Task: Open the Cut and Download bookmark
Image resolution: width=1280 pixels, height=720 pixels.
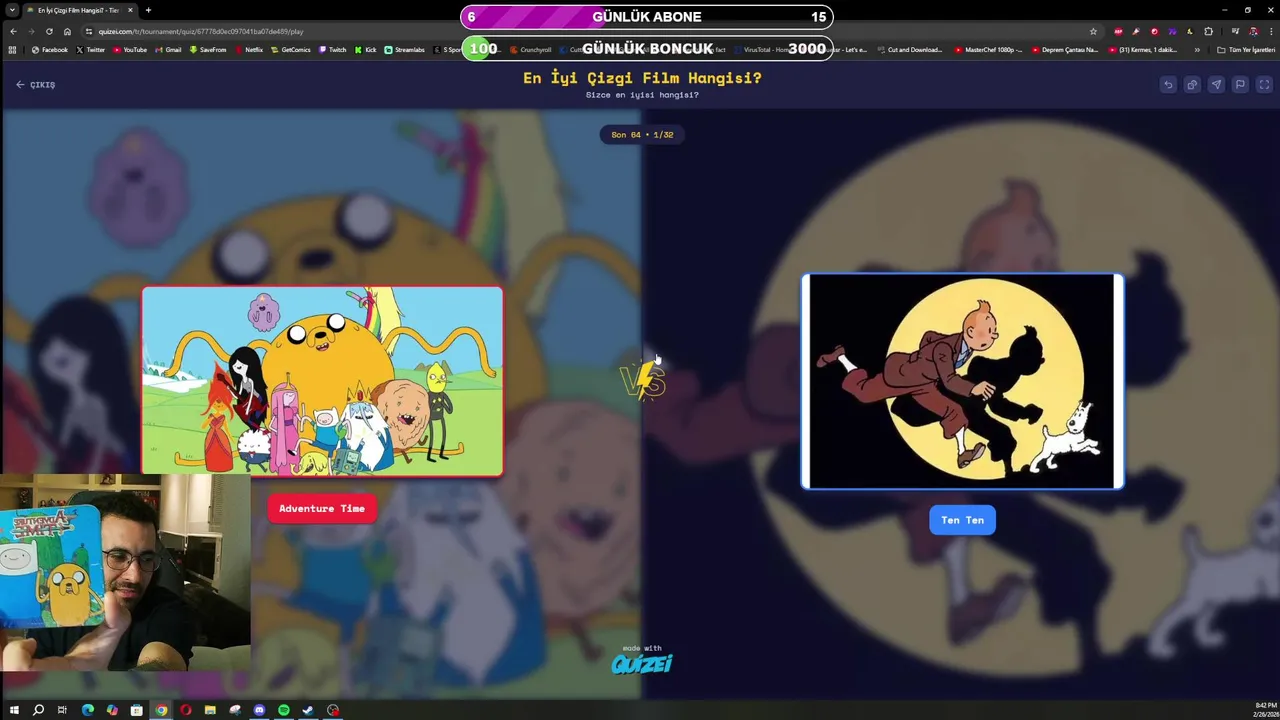Action: click(x=911, y=49)
